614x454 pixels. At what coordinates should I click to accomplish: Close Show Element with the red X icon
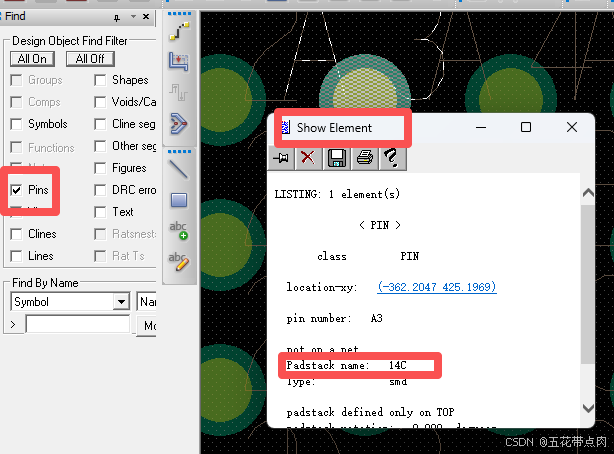coord(308,158)
